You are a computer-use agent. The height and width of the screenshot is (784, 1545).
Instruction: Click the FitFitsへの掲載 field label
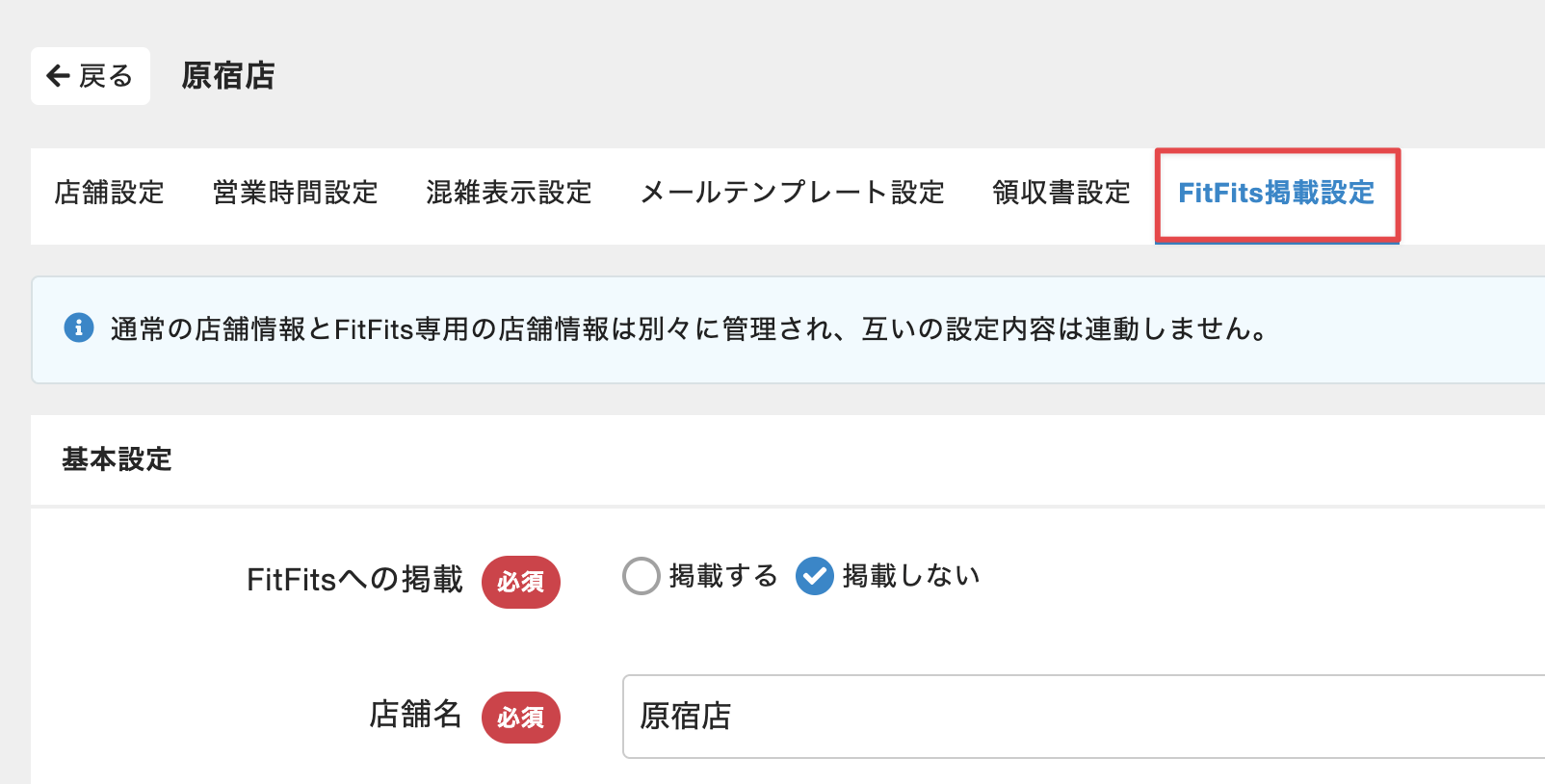pos(354,580)
